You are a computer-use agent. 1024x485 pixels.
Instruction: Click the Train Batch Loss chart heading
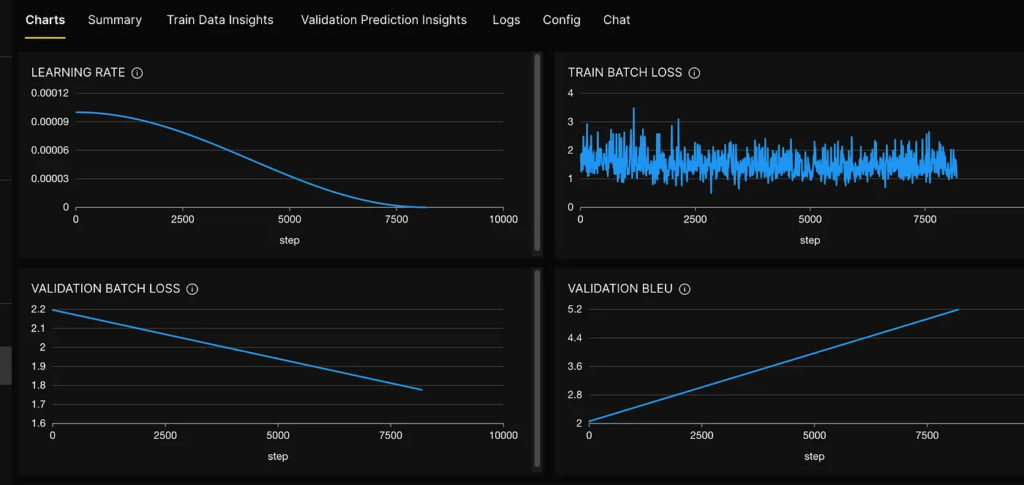[x=624, y=73]
